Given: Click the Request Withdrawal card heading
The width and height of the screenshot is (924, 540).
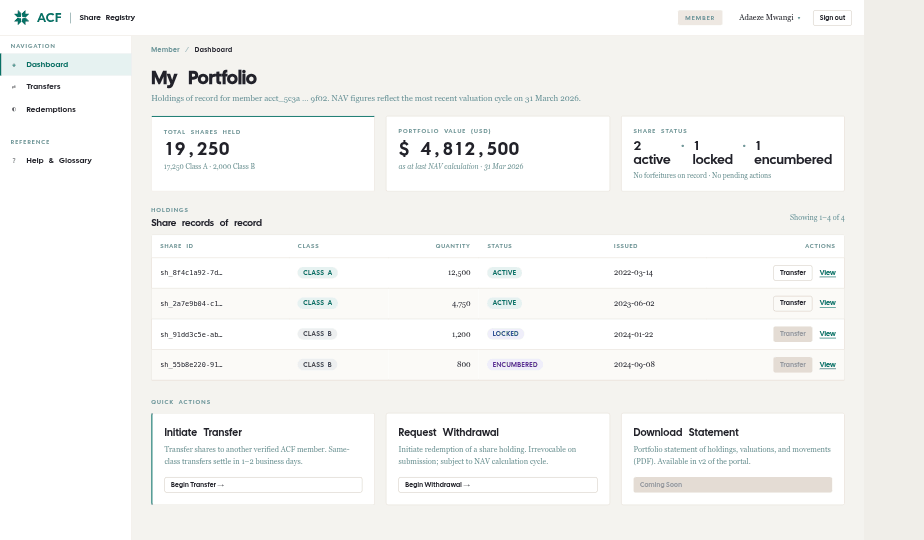Looking at the screenshot, I should (x=448, y=432).
